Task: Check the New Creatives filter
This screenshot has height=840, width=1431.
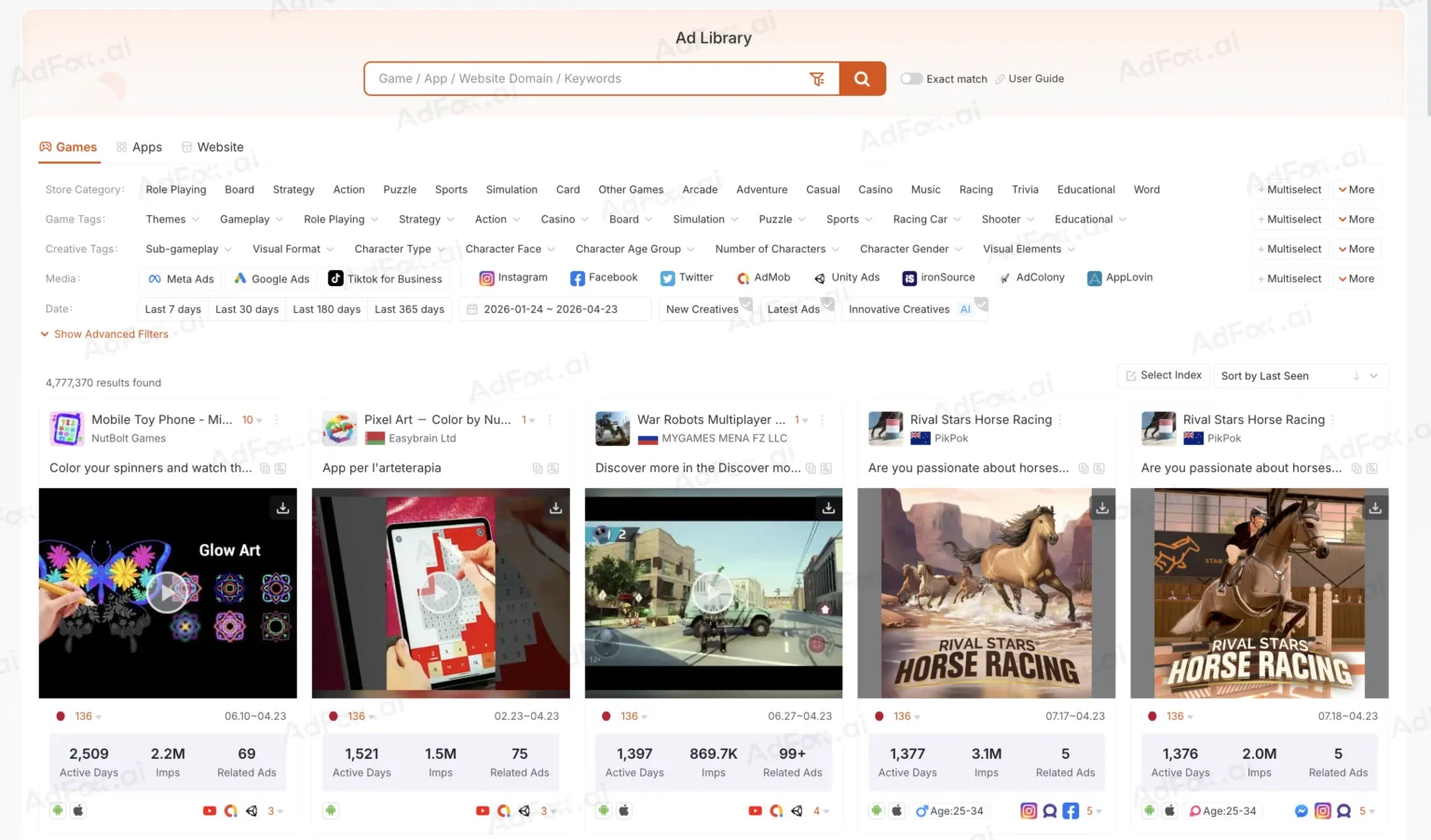Action: click(705, 309)
